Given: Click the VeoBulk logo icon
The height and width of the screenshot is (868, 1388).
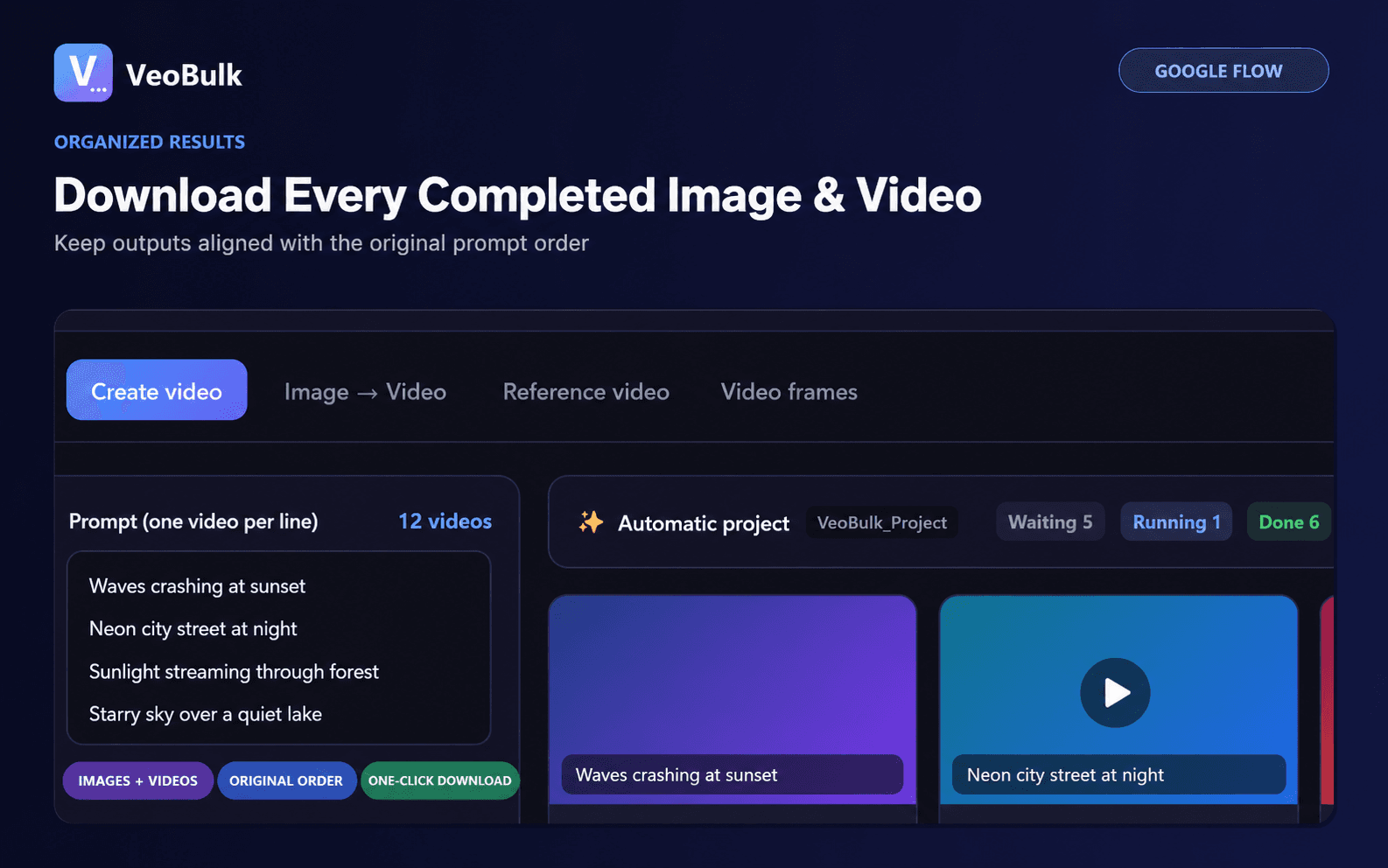Looking at the screenshot, I should pyautogui.click(x=83, y=73).
